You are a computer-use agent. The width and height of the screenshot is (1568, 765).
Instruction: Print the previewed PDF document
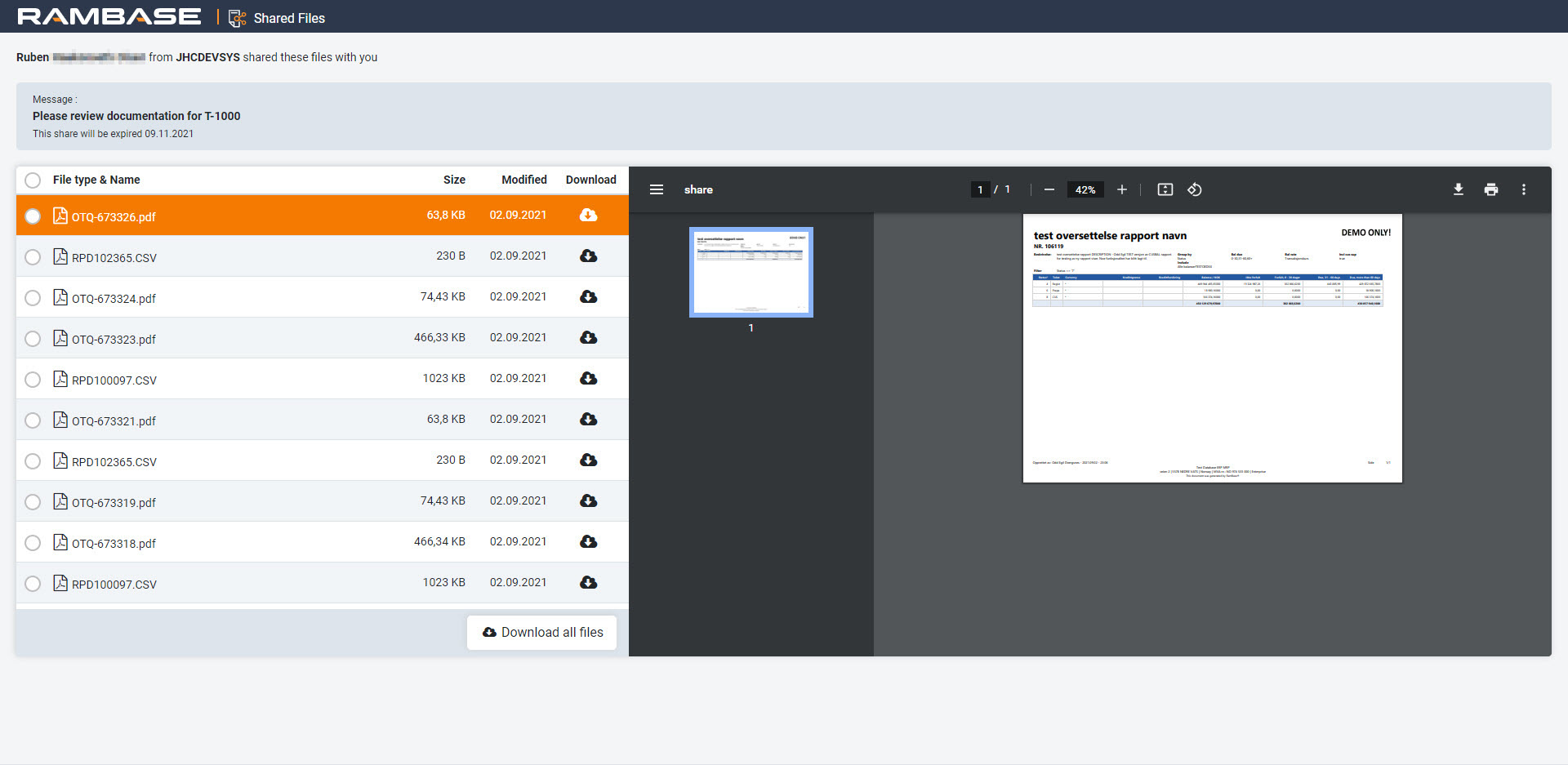(x=1491, y=189)
